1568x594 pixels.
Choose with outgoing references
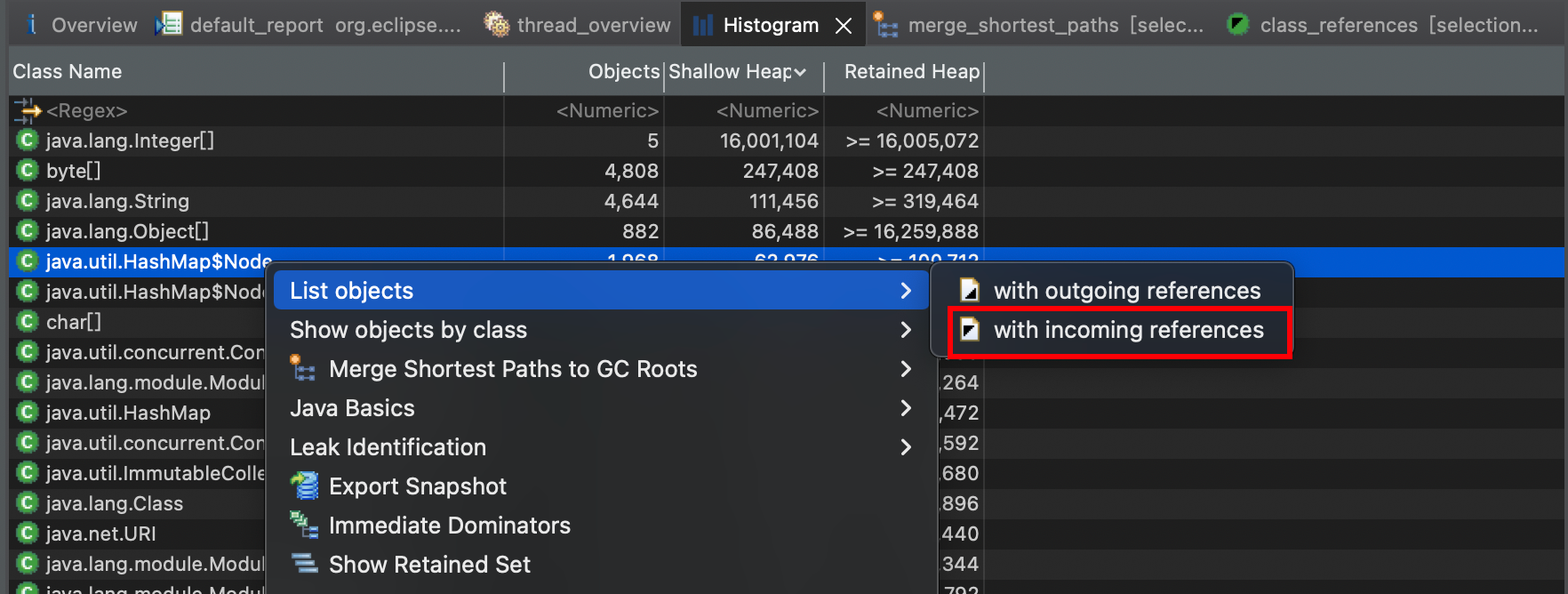click(x=1111, y=291)
